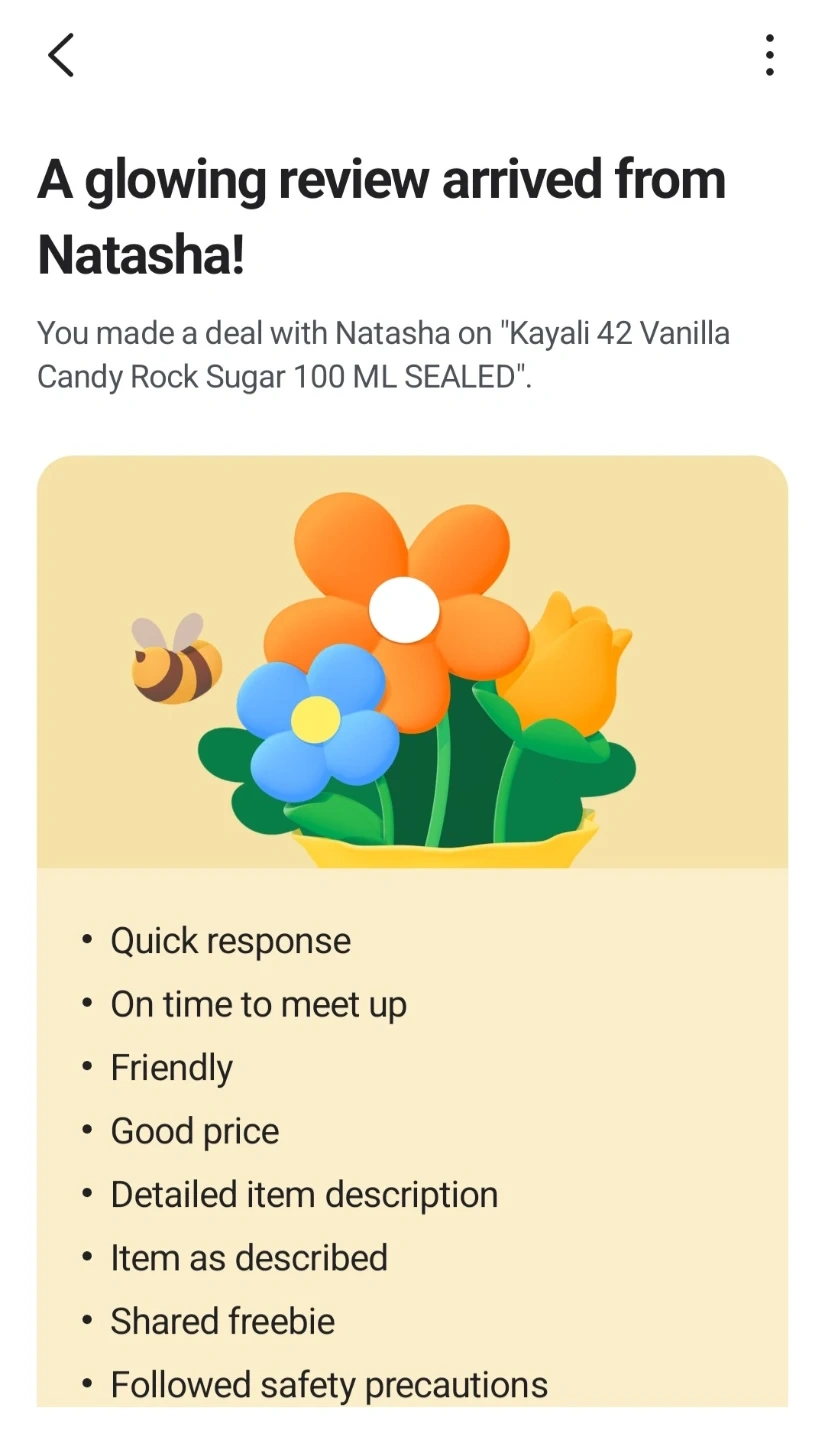Tap the white center of orange flower
The width and height of the screenshot is (825, 1440).
(404, 610)
